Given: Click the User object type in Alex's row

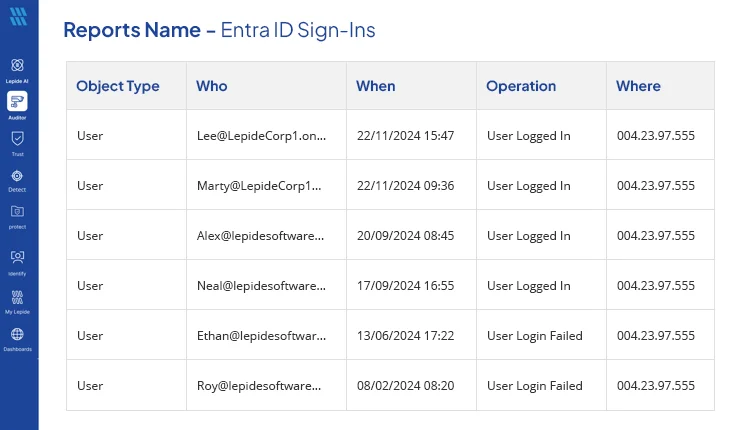Looking at the screenshot, I should point(90,236).
